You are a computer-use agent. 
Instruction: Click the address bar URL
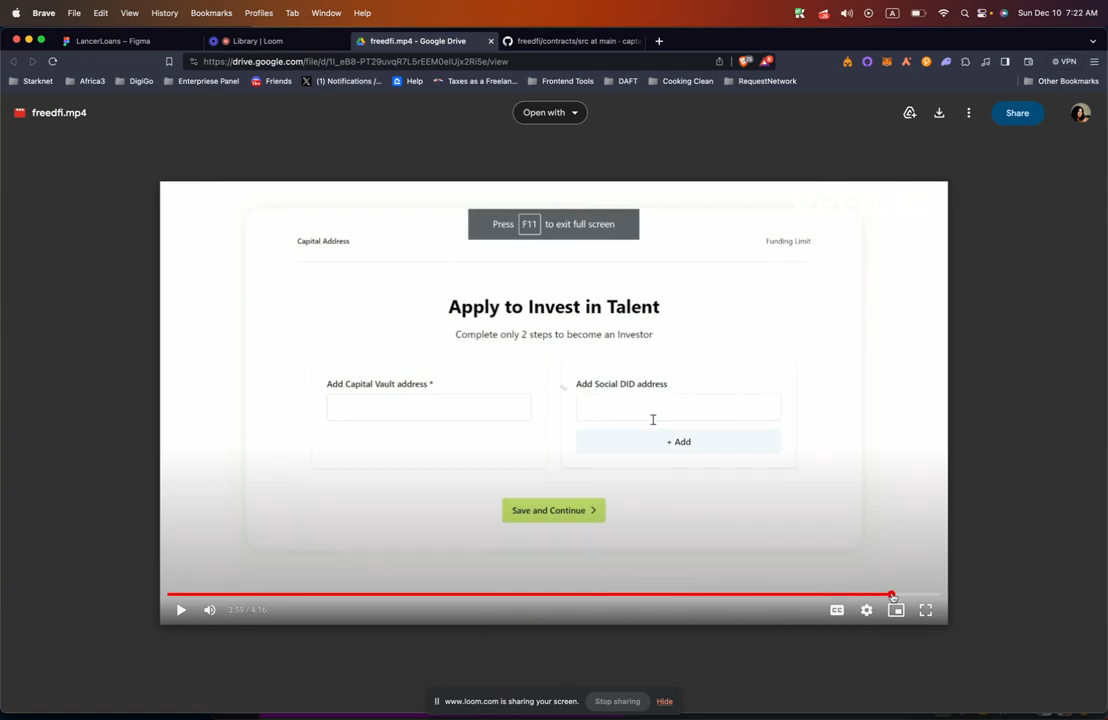click(355, 61)
